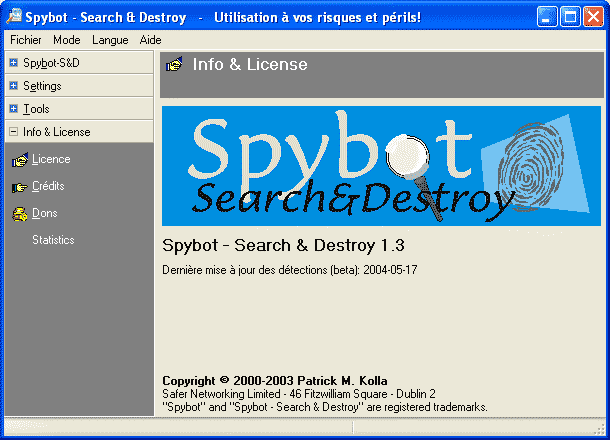
Task: Open the Licence page link
Action: 51,159
